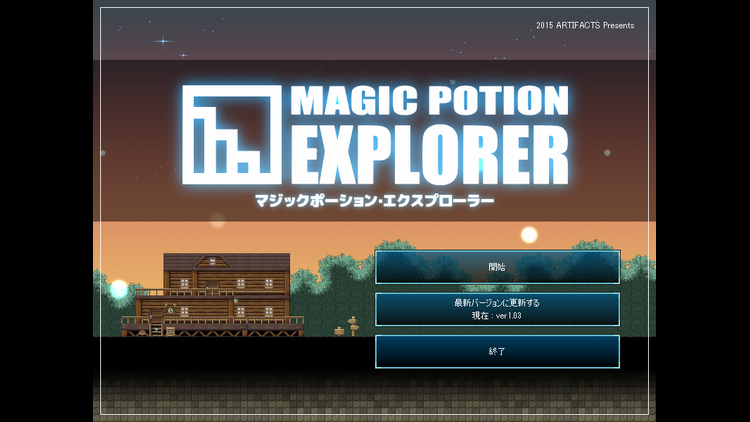Screen dimensions: 750x422
Task: Click the '2015 ARTIFACTS Presents' text
Action: (x=585, y=25)
